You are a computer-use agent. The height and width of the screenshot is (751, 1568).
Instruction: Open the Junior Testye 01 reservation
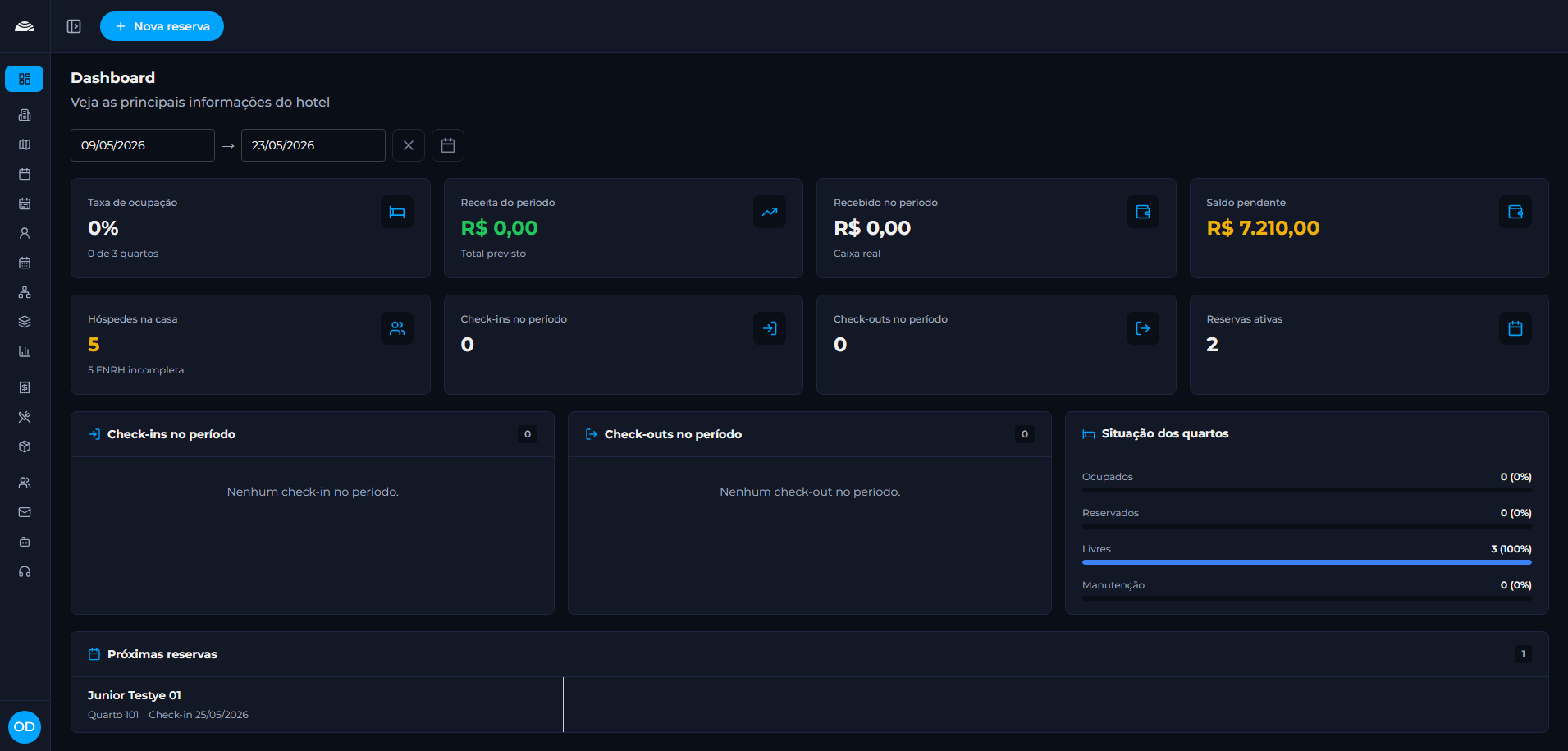coord(317,704)
